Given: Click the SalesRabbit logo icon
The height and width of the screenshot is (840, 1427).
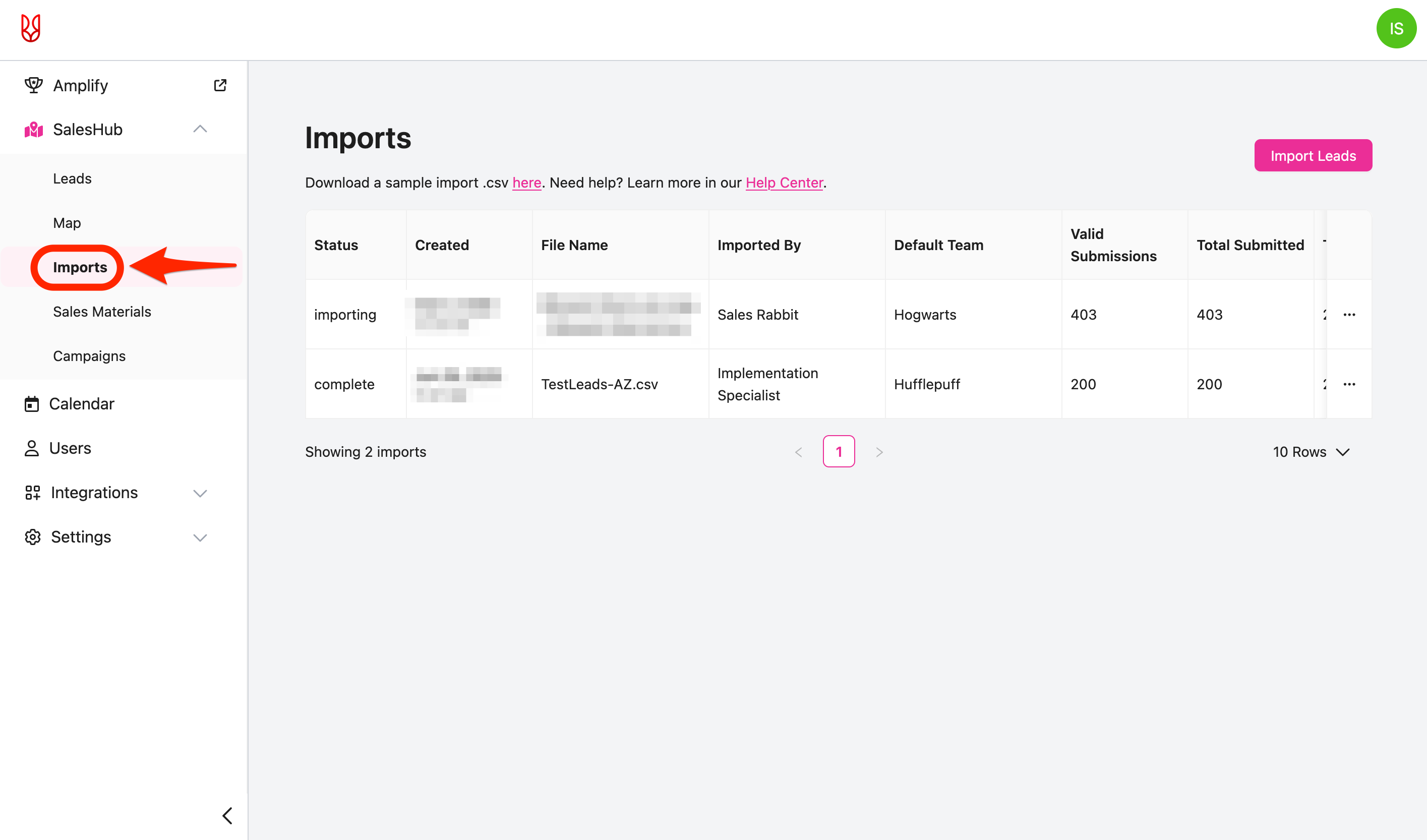Looking at the screenshot, I should click(x=31, y=28).
